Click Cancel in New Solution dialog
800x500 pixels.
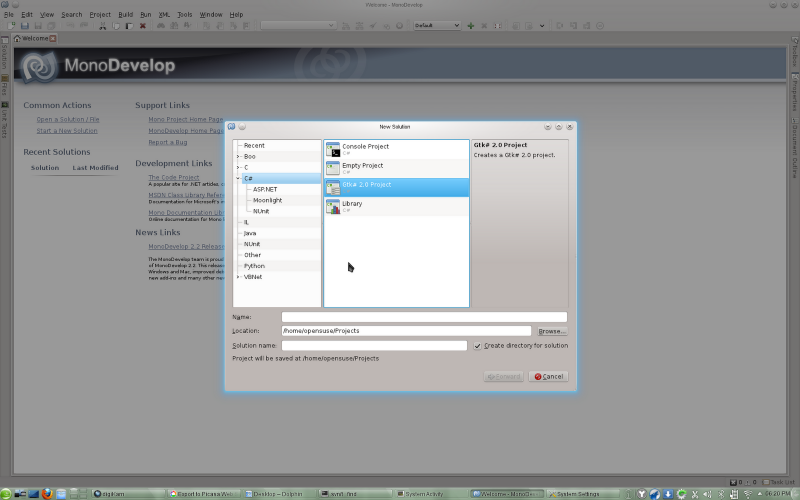[x=548, y=377]
